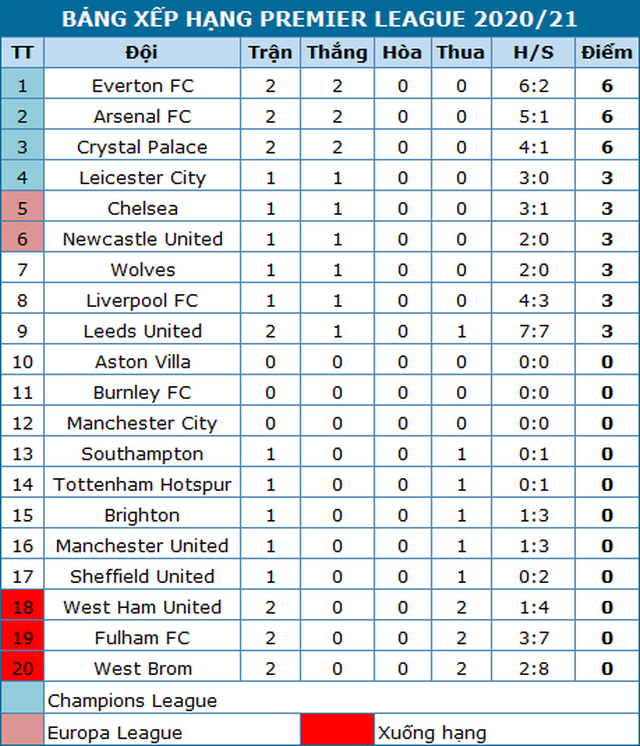Select the Leeds United team cell

[142, 331]
